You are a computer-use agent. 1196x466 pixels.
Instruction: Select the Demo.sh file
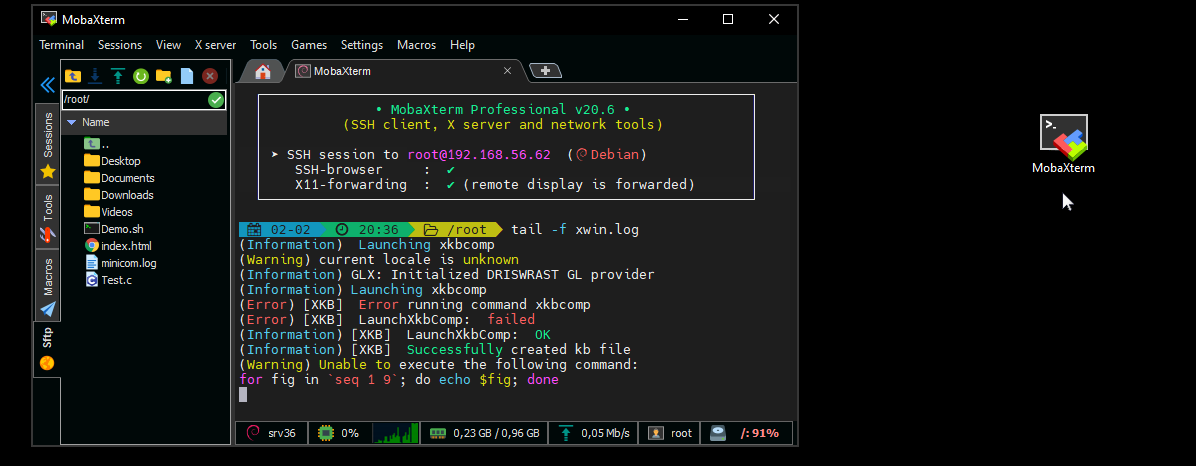(113, 229)
